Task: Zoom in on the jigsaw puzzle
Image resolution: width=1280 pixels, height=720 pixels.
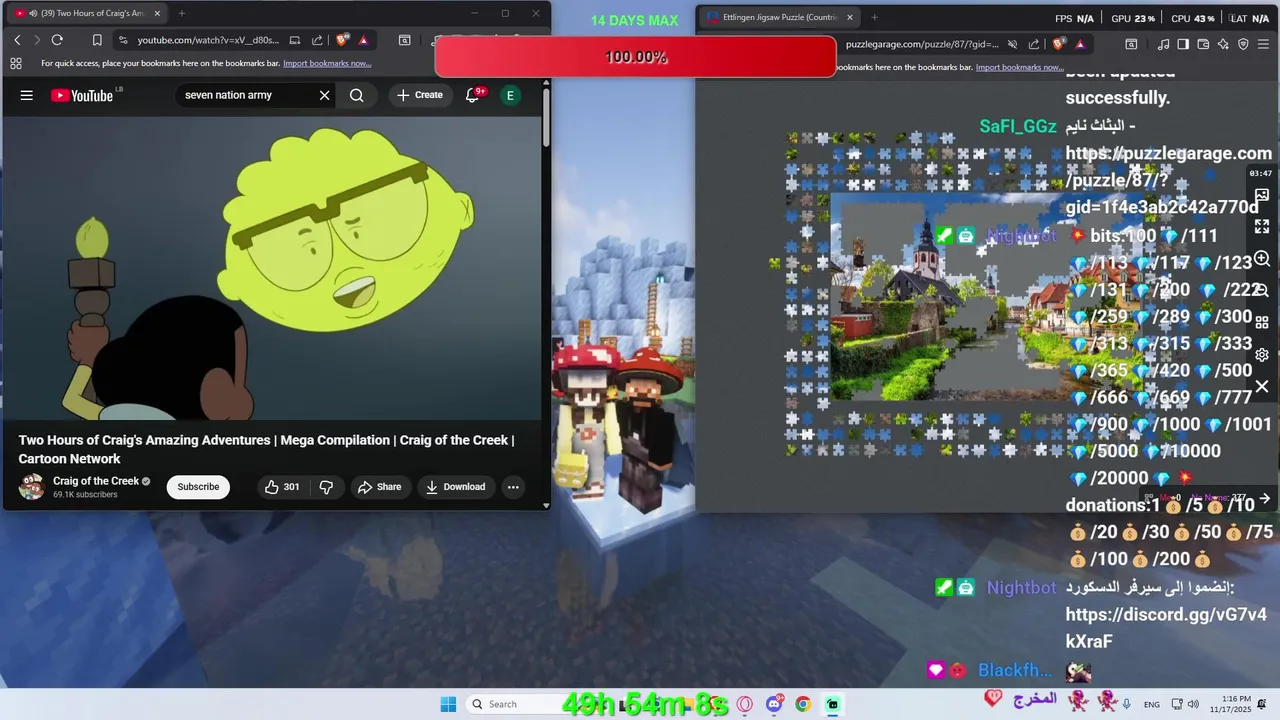Action: (x=1262, y=259)
